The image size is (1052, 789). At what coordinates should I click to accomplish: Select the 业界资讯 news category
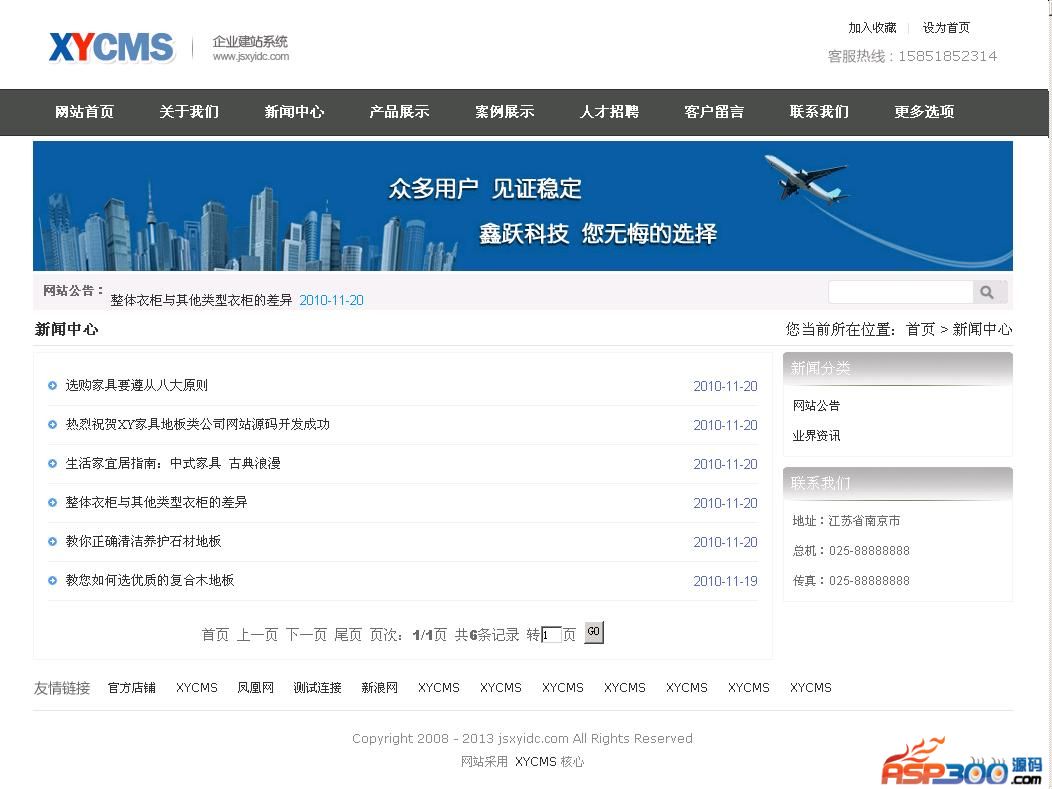(x=816, y=436)
